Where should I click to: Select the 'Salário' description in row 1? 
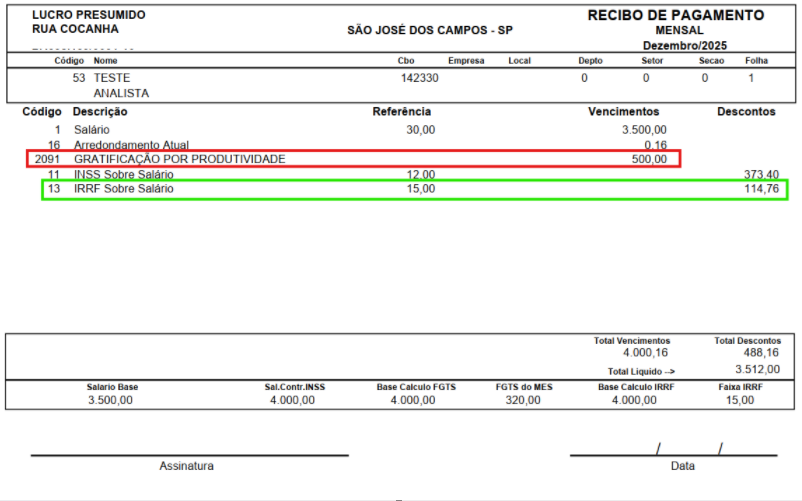point(92,130)
